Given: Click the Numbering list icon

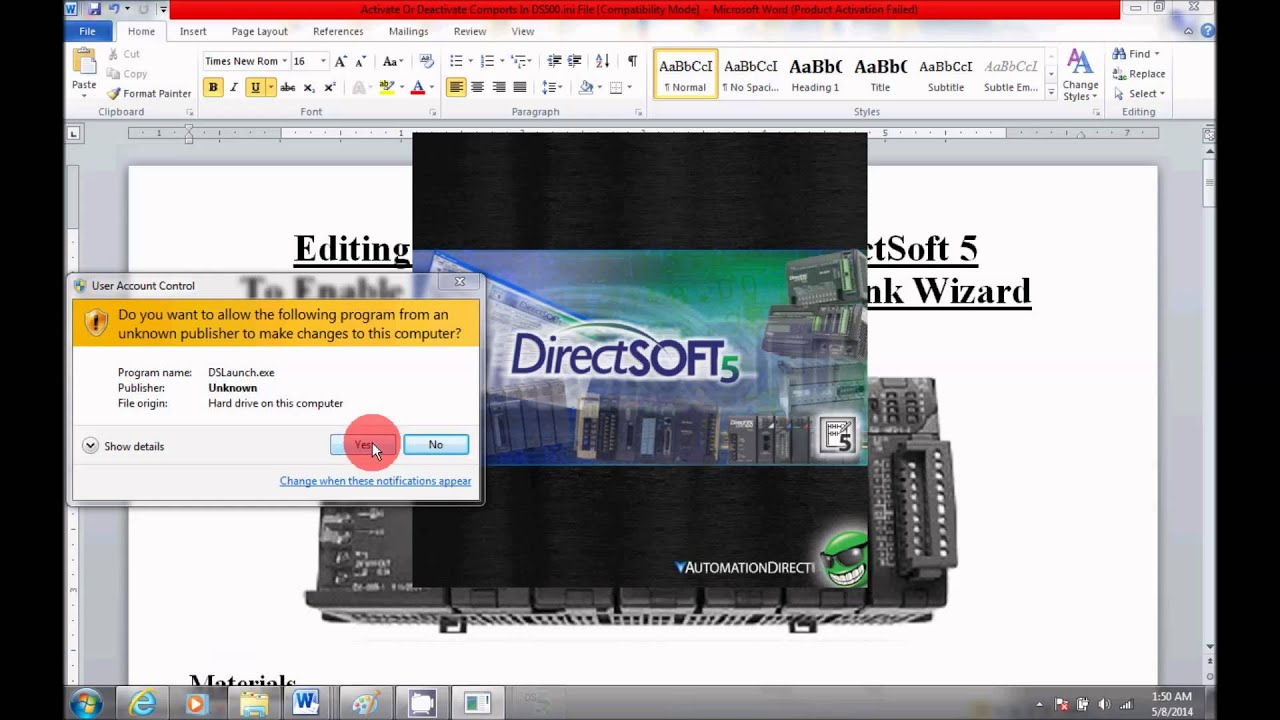Looking at the screenshot, I should [489, 61].
